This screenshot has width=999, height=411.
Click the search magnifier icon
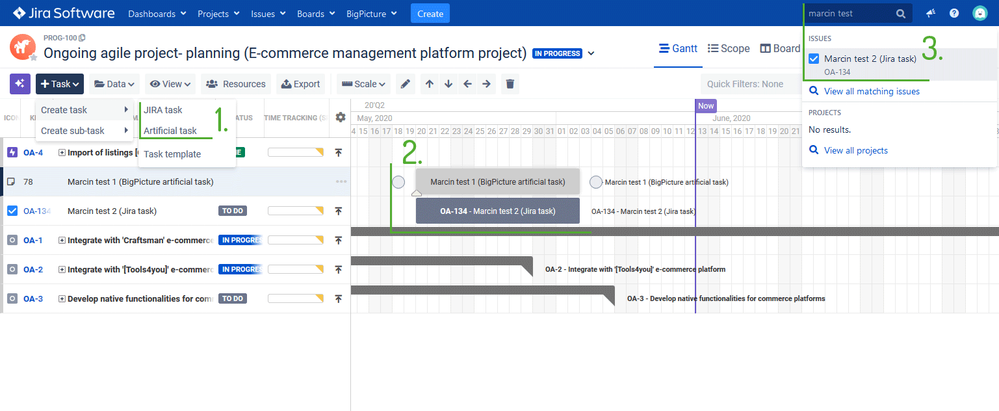tap(900, 13)
